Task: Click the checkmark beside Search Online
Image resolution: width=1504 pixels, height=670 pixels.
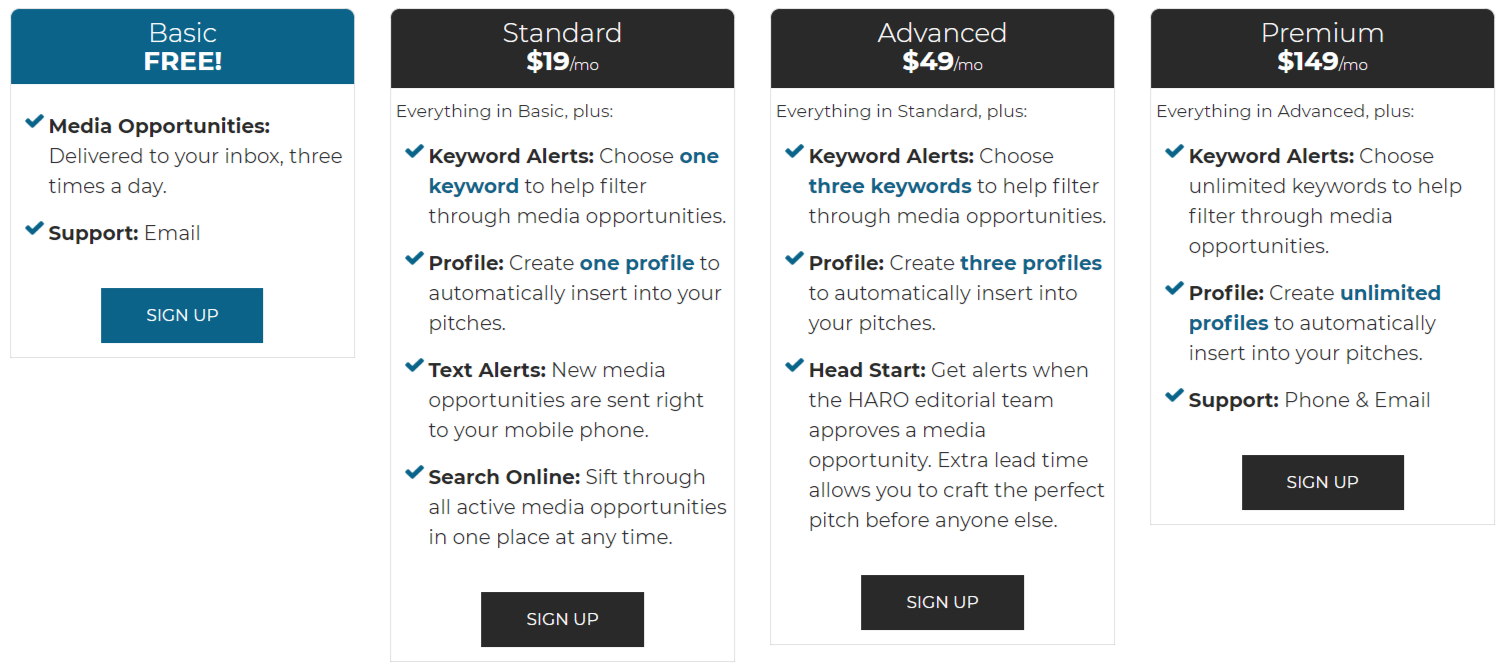Action: [414, 472]
